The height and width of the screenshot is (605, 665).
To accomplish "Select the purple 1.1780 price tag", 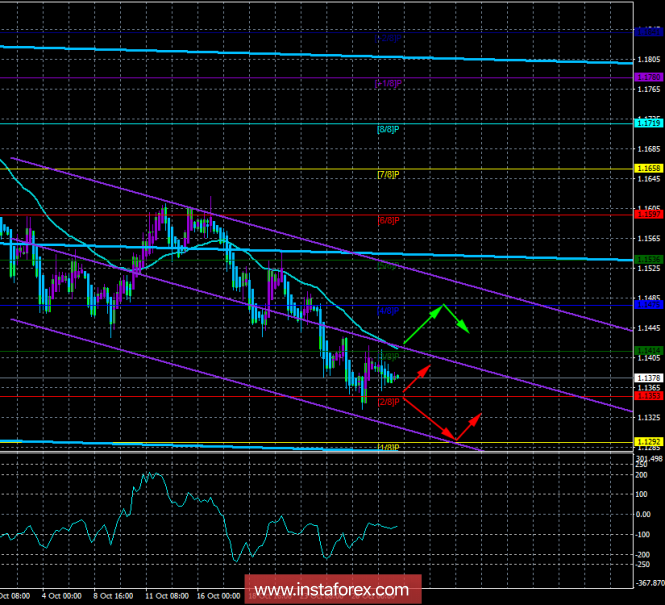I will [x=648, y=76].
